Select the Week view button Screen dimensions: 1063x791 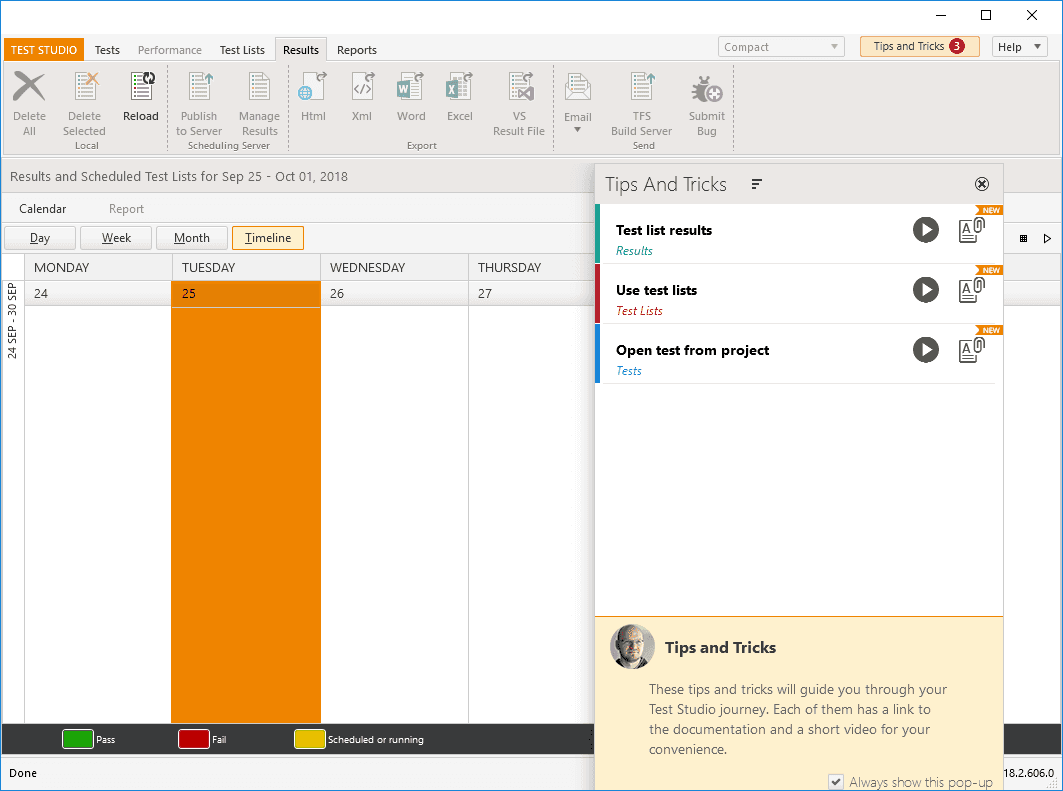click(116, 238)
